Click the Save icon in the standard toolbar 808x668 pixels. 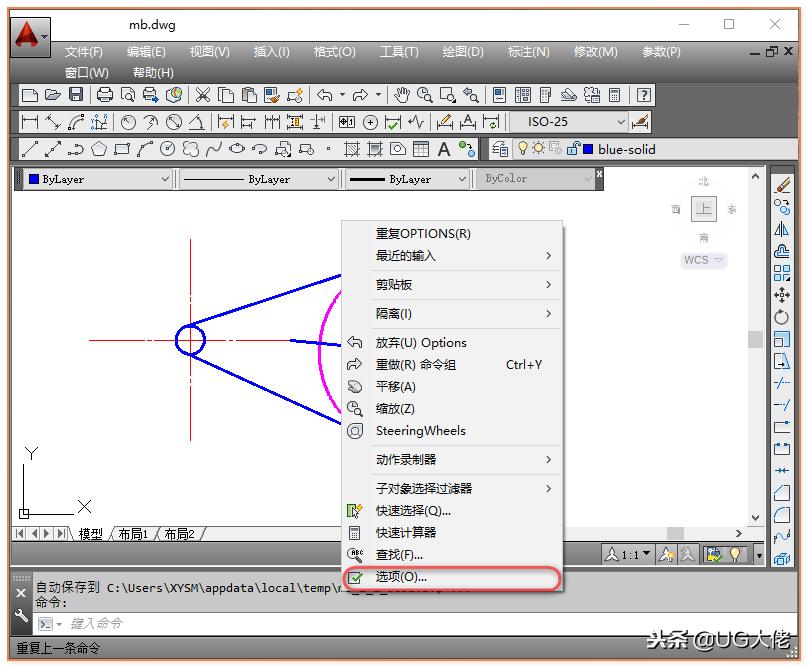(x=76, y=95)
